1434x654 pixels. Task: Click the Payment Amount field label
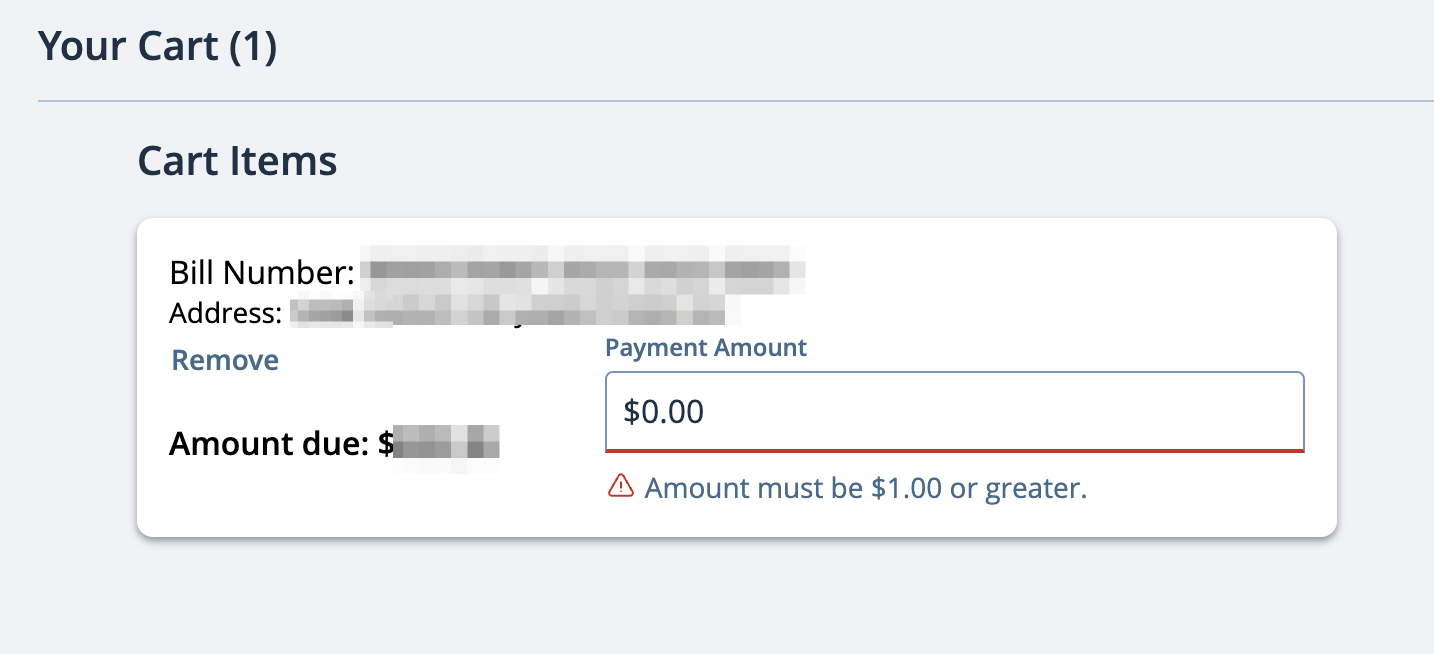pyautogui.click(x=705, y=347)
